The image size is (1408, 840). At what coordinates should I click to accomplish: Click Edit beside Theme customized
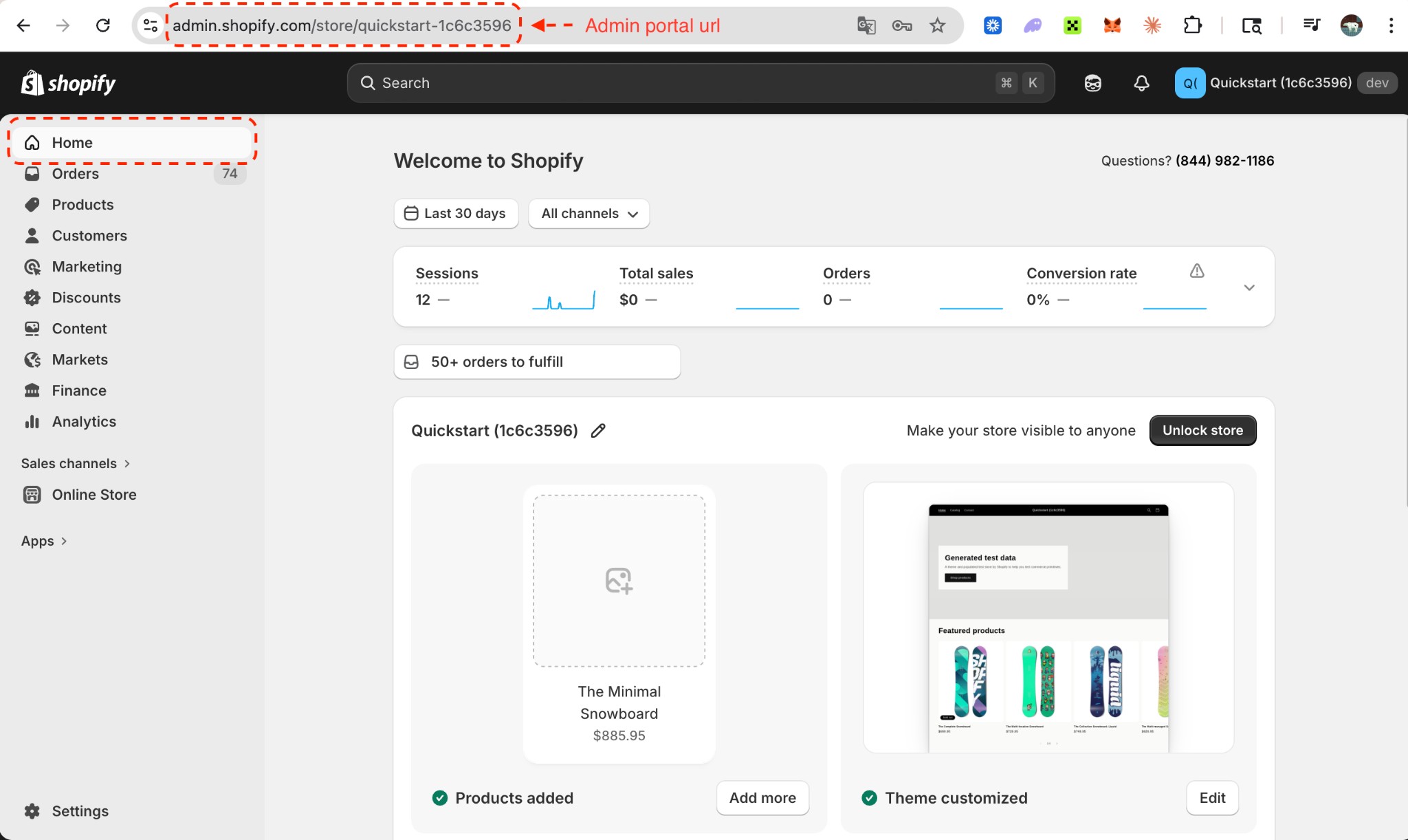(1212, 798)
